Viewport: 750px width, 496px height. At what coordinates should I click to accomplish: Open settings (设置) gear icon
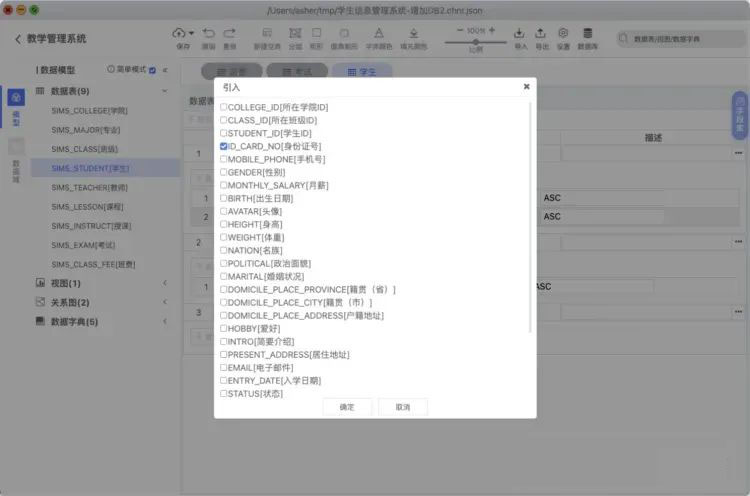[x=564, y=33]
